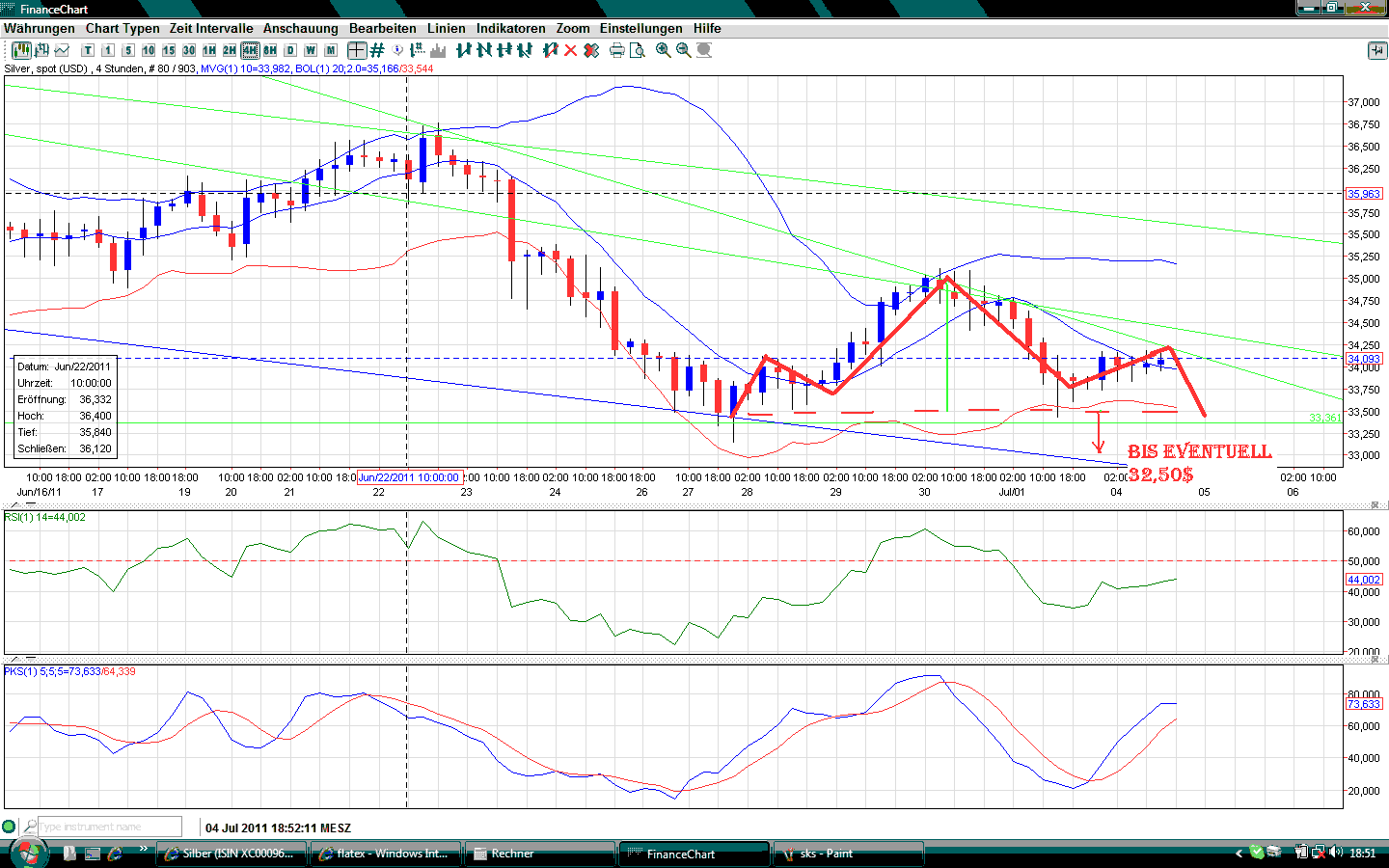Open the Linien menu
This screenshot has height=868, width=1389.
(x=447, y=29)
